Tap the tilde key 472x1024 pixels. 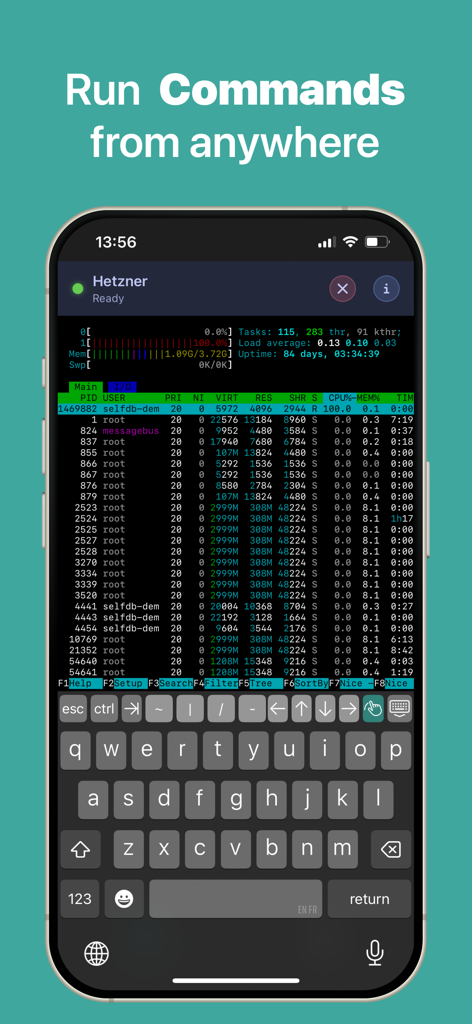tap(159, 709)
